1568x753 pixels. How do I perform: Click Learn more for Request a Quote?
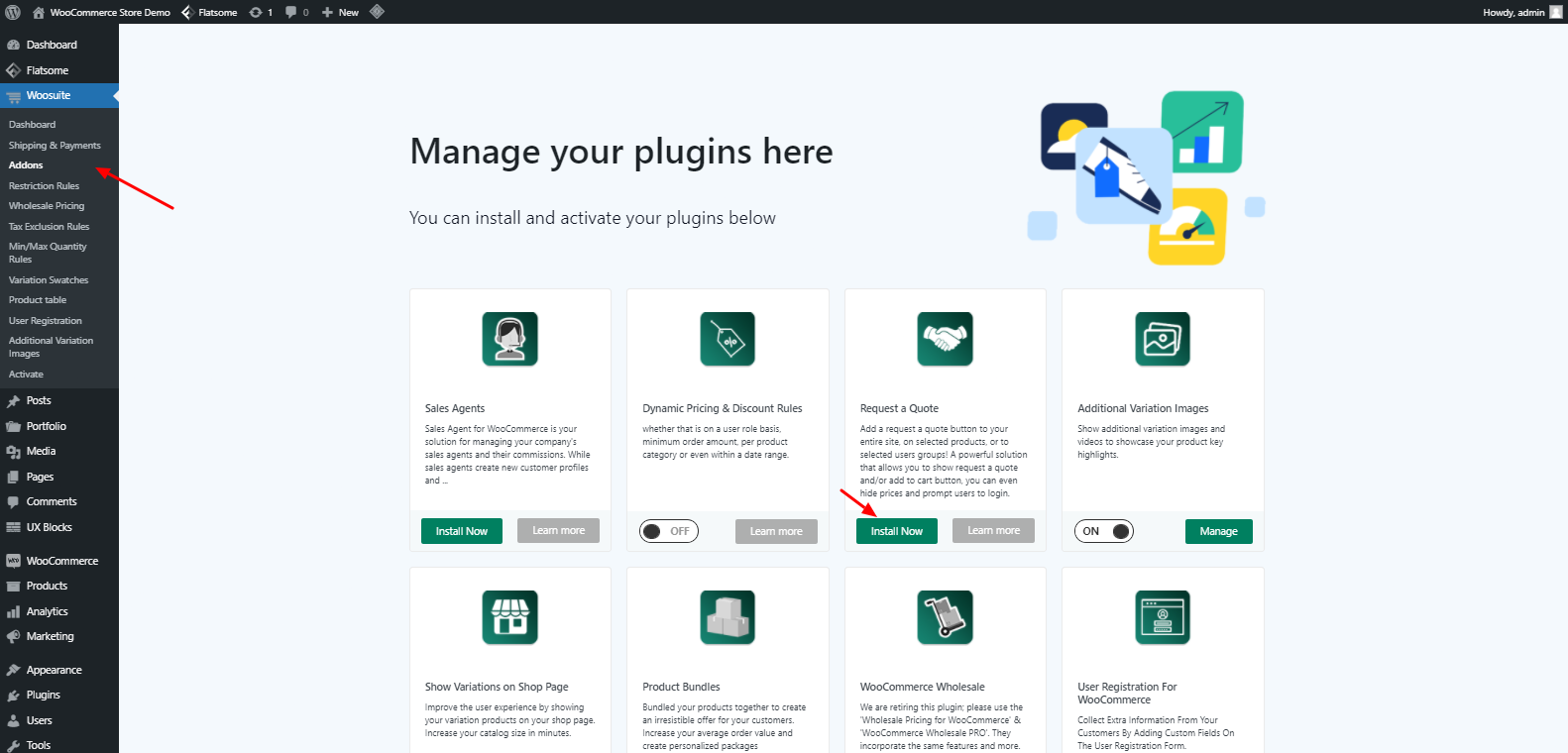(x=994, y=531)
